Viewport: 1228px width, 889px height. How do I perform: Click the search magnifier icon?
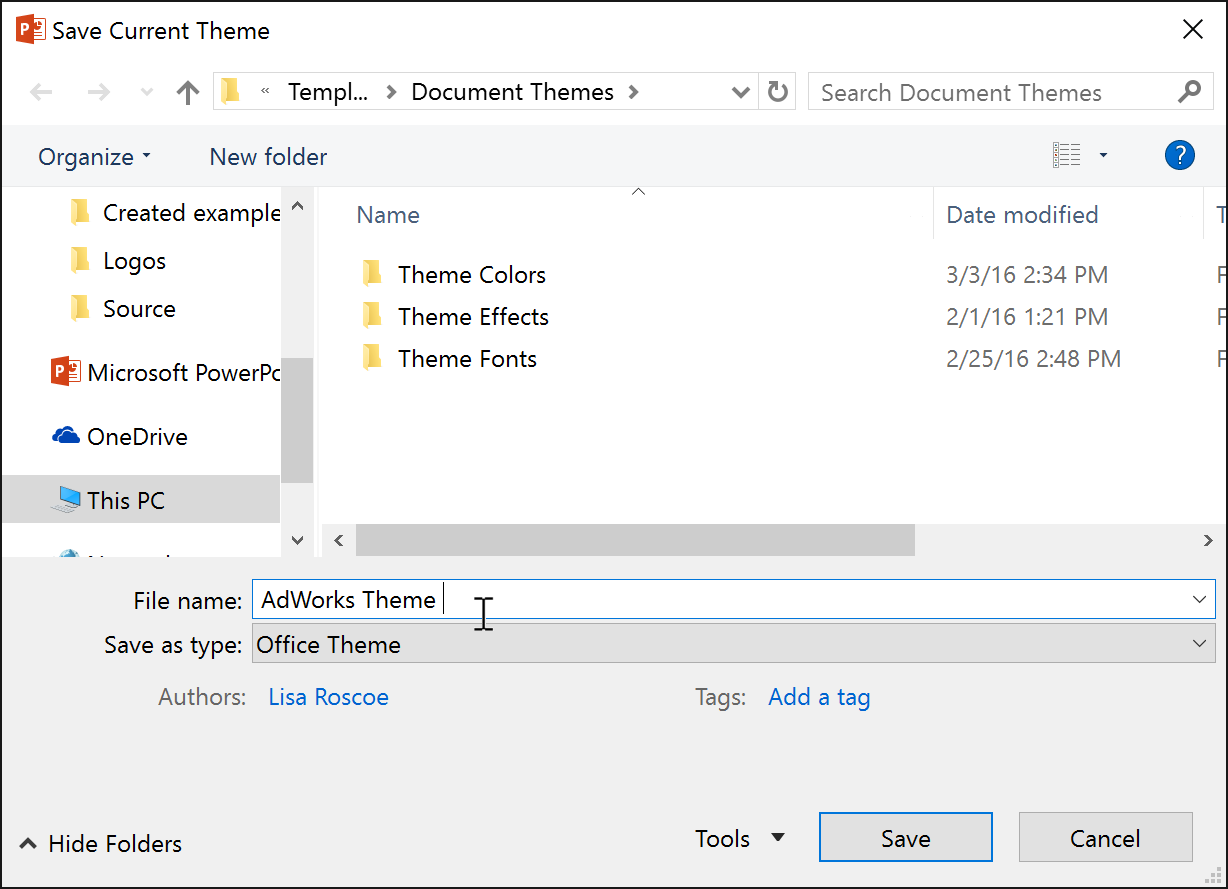tap(1189, 93)
